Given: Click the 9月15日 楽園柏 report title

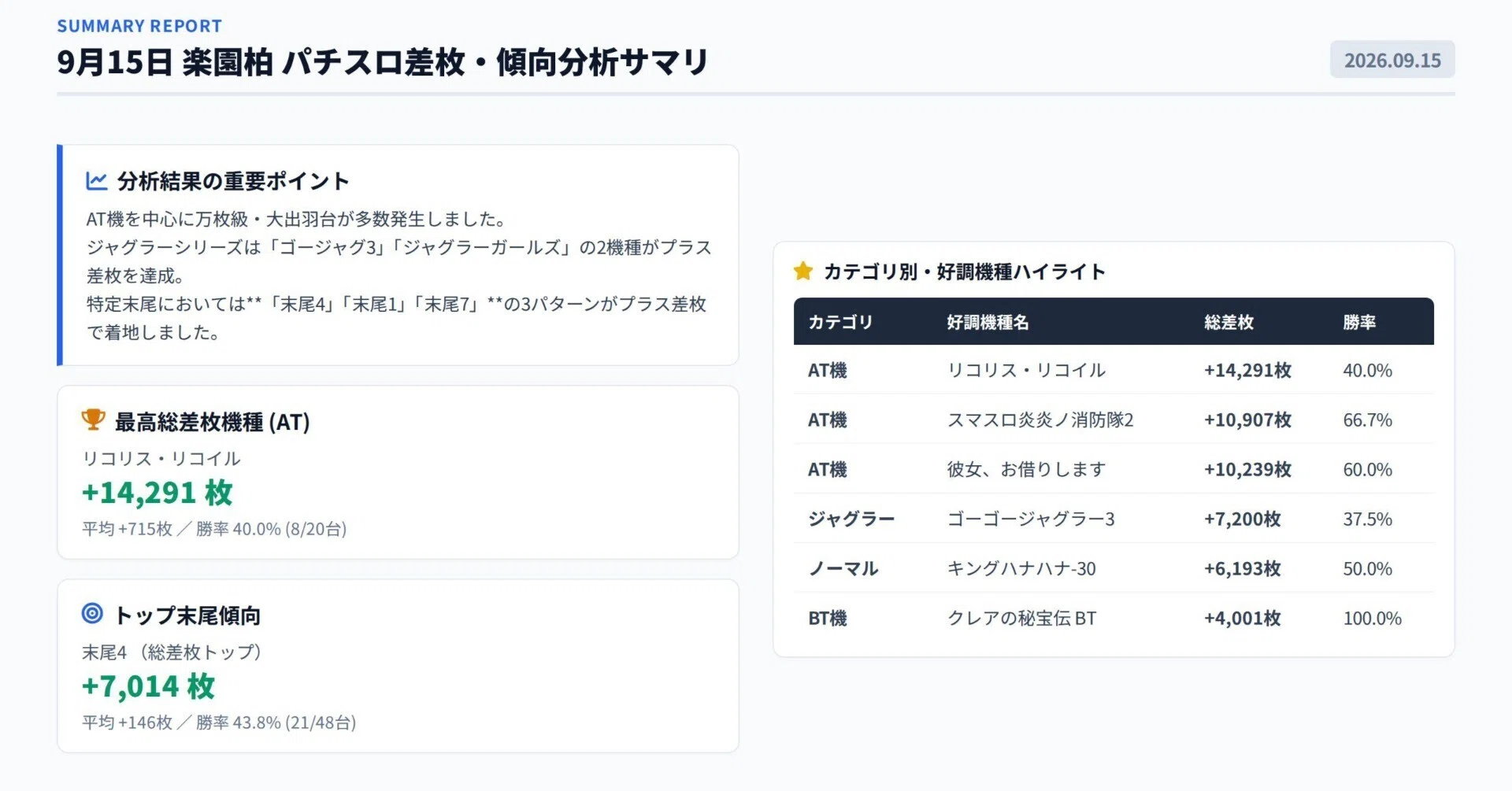Looking at the screenshot, I should [x=383, y=62].
